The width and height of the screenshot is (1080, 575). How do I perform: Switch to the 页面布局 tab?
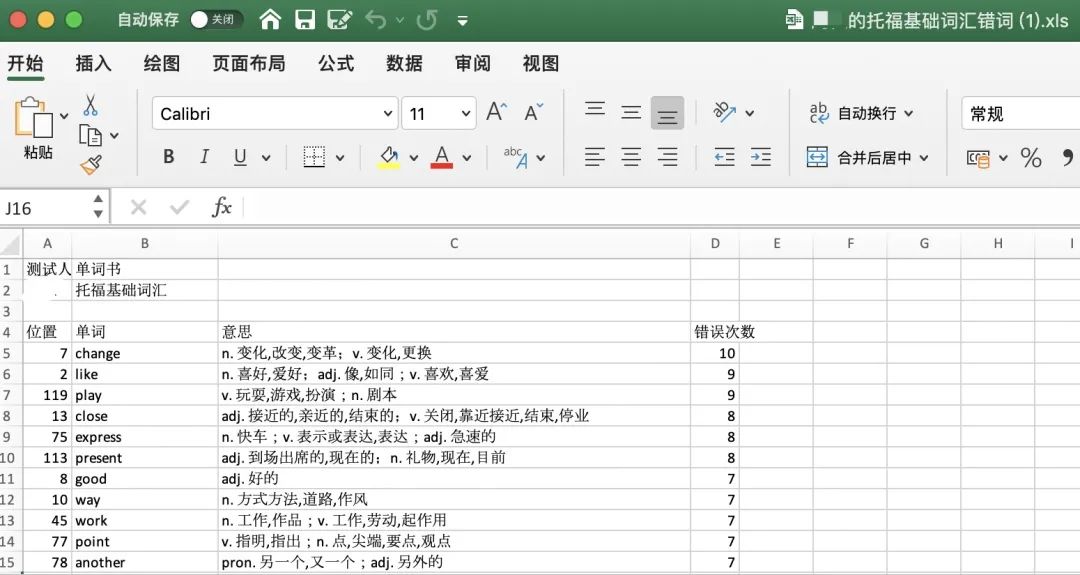click(x=249, y=63)
